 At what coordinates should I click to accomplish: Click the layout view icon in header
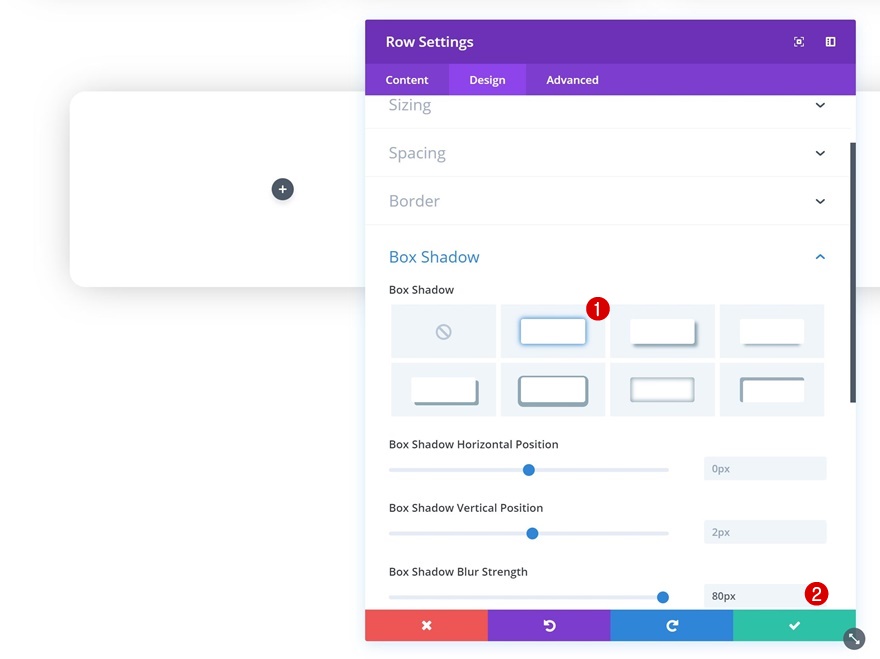(x=829, y=41)
